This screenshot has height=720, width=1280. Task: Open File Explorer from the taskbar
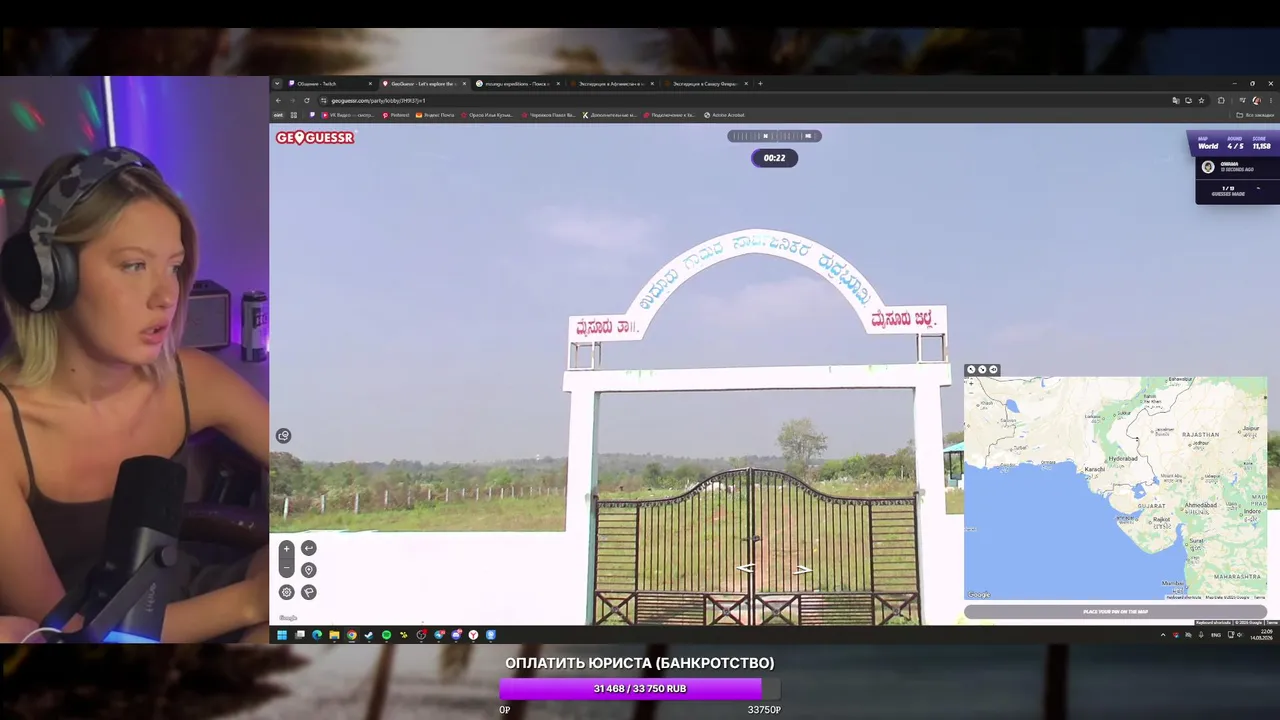click(334, 635)
